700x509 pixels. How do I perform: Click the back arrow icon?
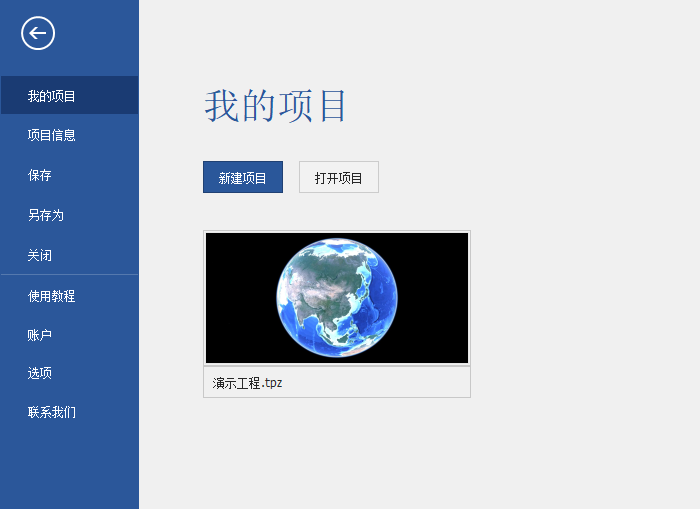pyautogui.click(x=38, y=34)
